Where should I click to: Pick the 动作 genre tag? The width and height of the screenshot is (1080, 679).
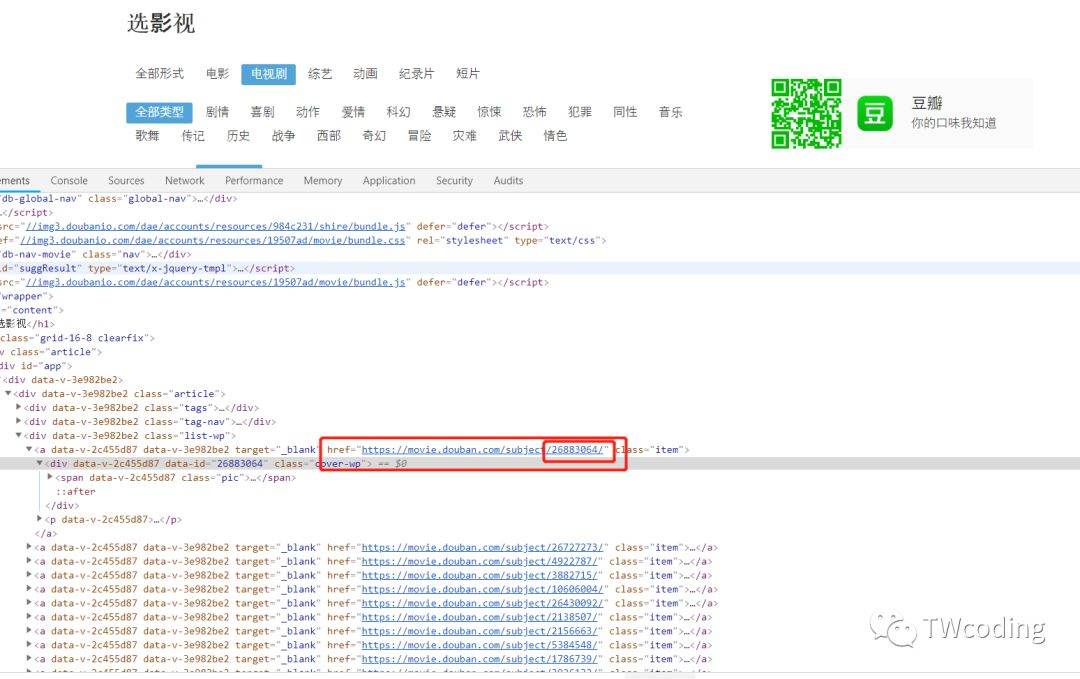point(308,112)
